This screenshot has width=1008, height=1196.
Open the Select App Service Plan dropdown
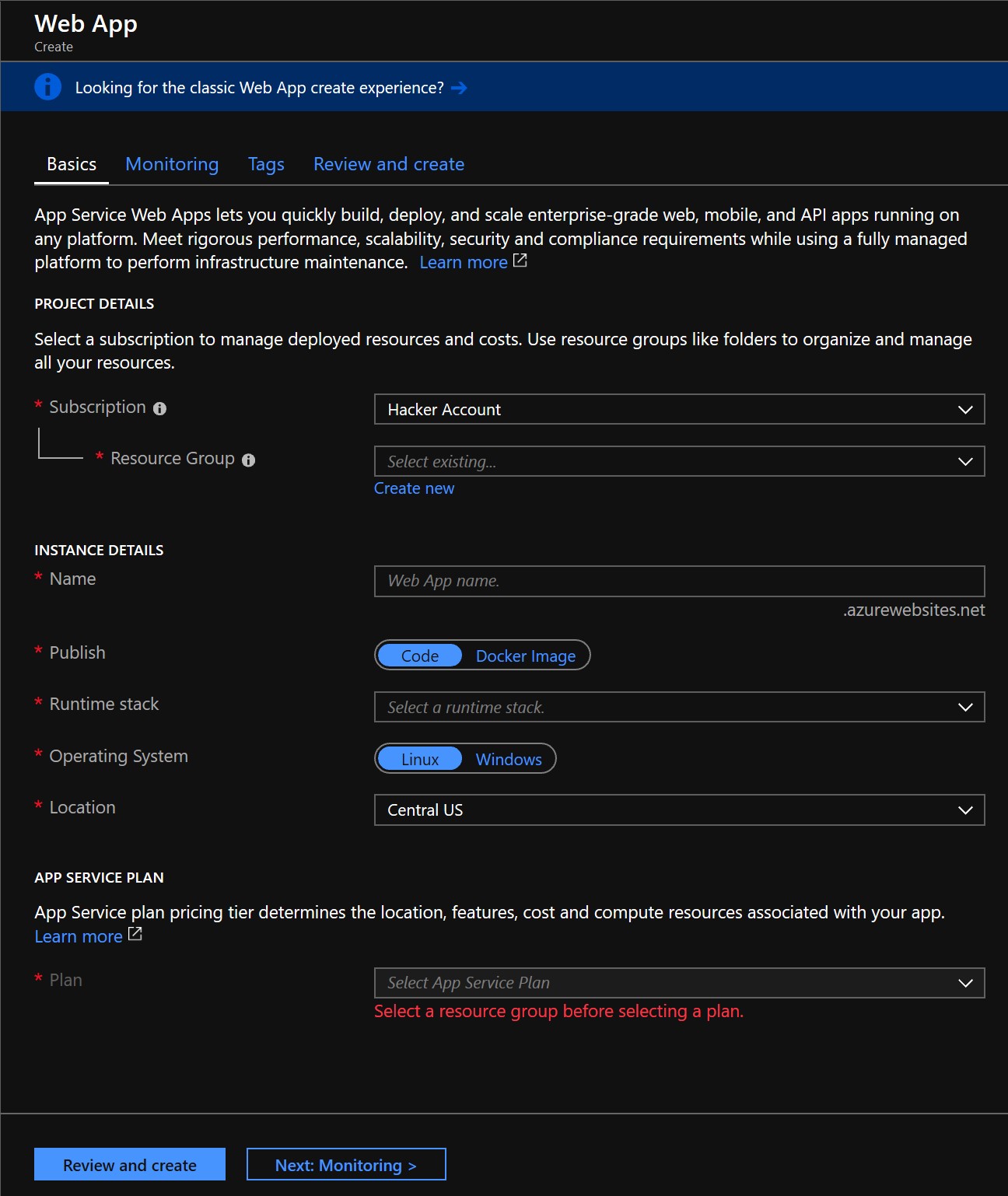click(679, 983)
